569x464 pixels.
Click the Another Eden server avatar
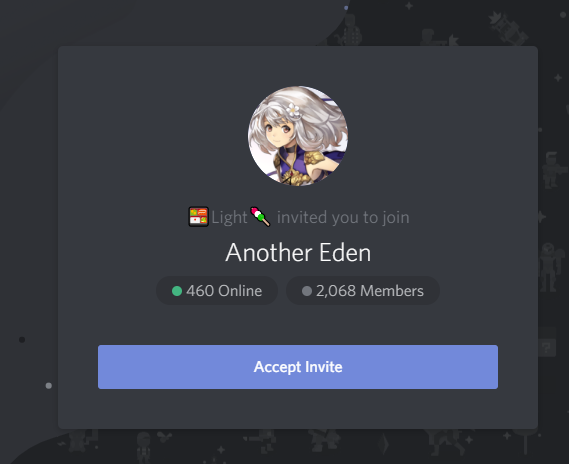tap(298, 136)
